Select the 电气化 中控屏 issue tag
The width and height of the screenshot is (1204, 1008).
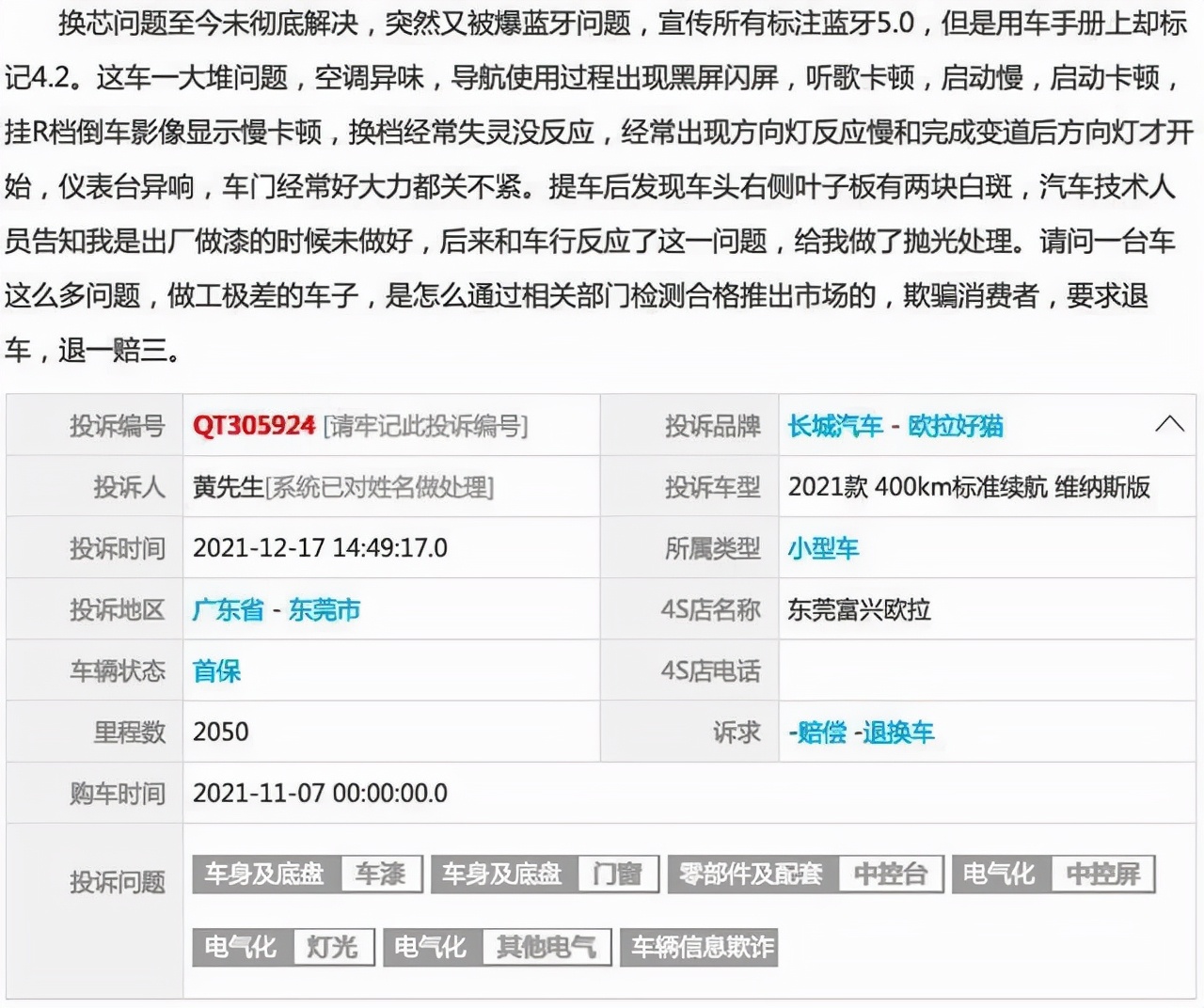(x=1053, y=874)
